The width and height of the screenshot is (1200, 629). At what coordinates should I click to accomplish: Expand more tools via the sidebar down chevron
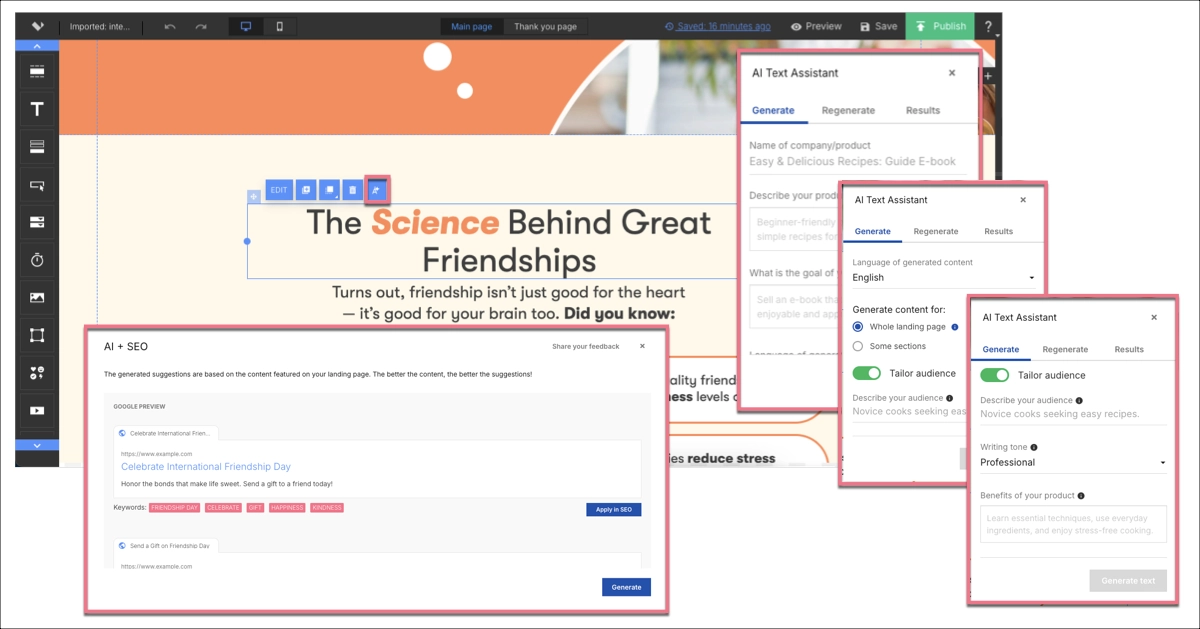pyautogui.click(x=36, y=446)
